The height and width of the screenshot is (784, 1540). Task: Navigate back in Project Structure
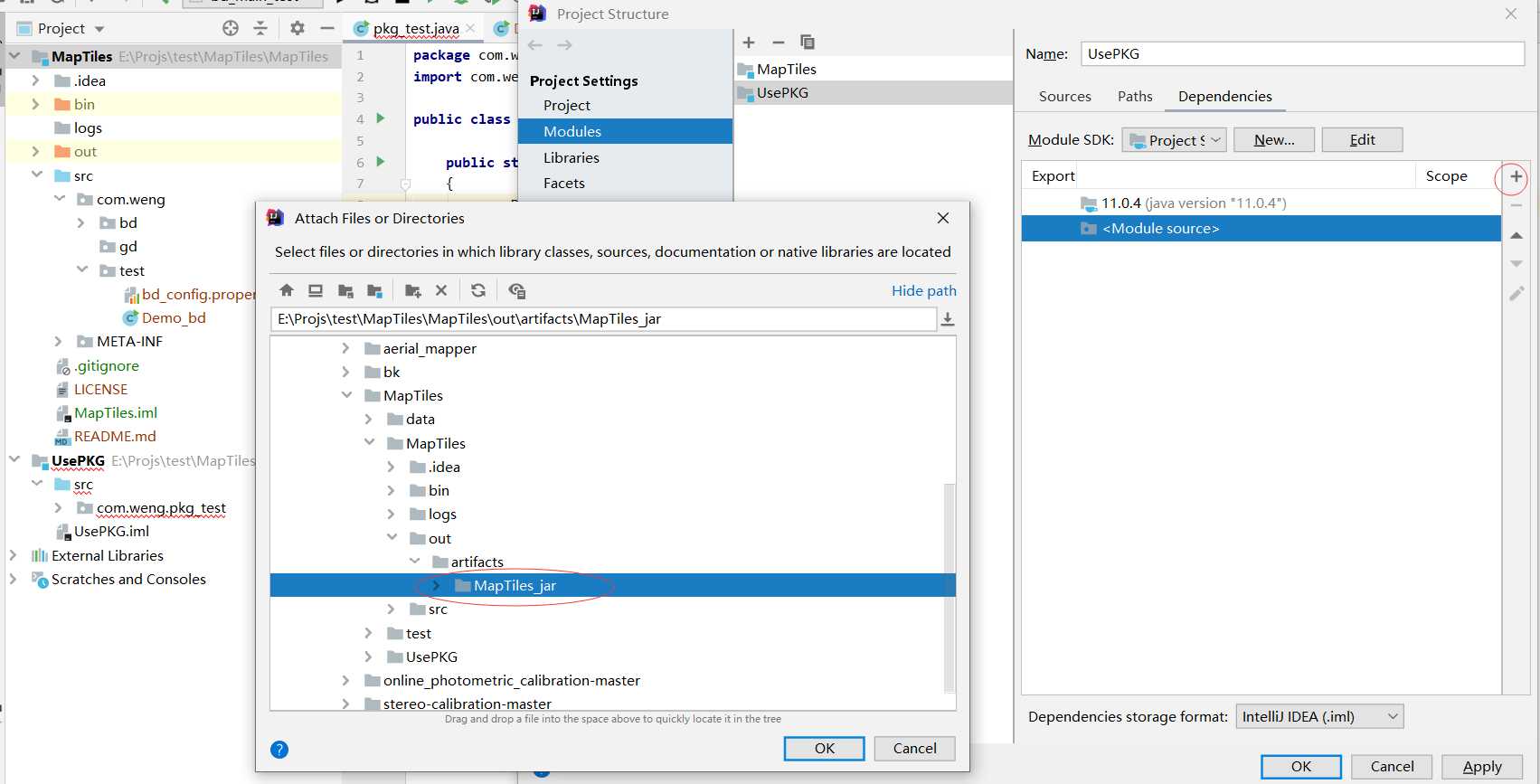click(x=535, y=45)
